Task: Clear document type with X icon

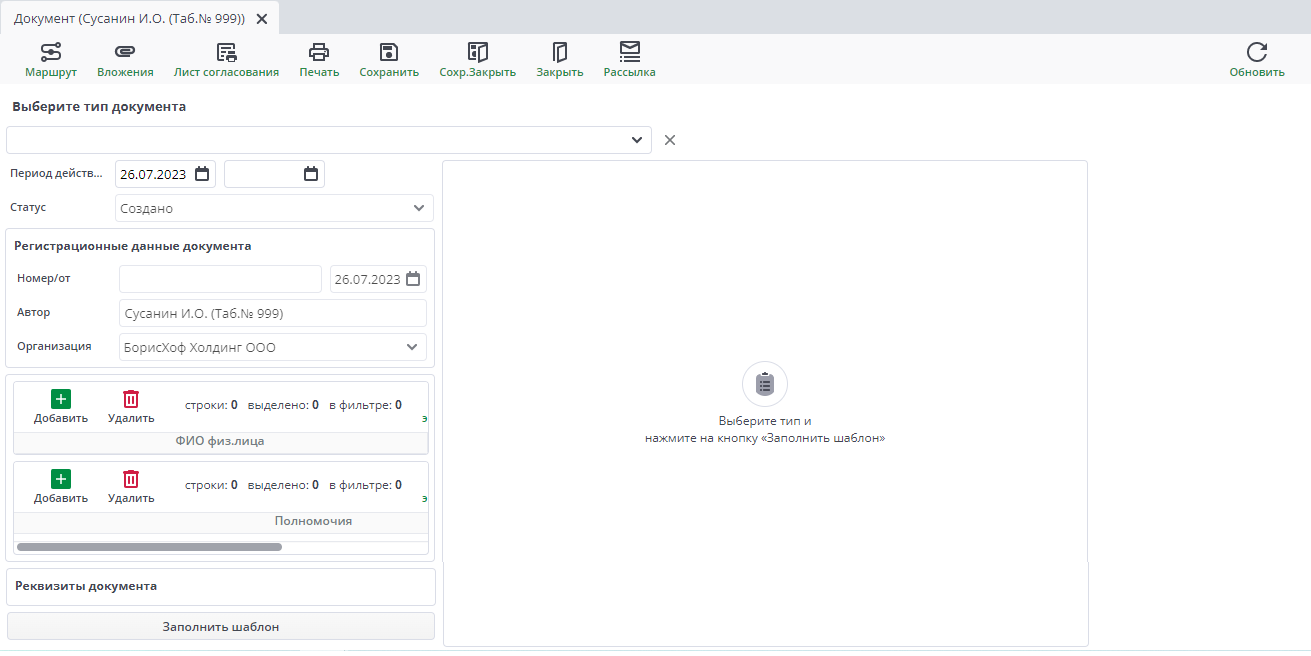Action: point(670,140)
